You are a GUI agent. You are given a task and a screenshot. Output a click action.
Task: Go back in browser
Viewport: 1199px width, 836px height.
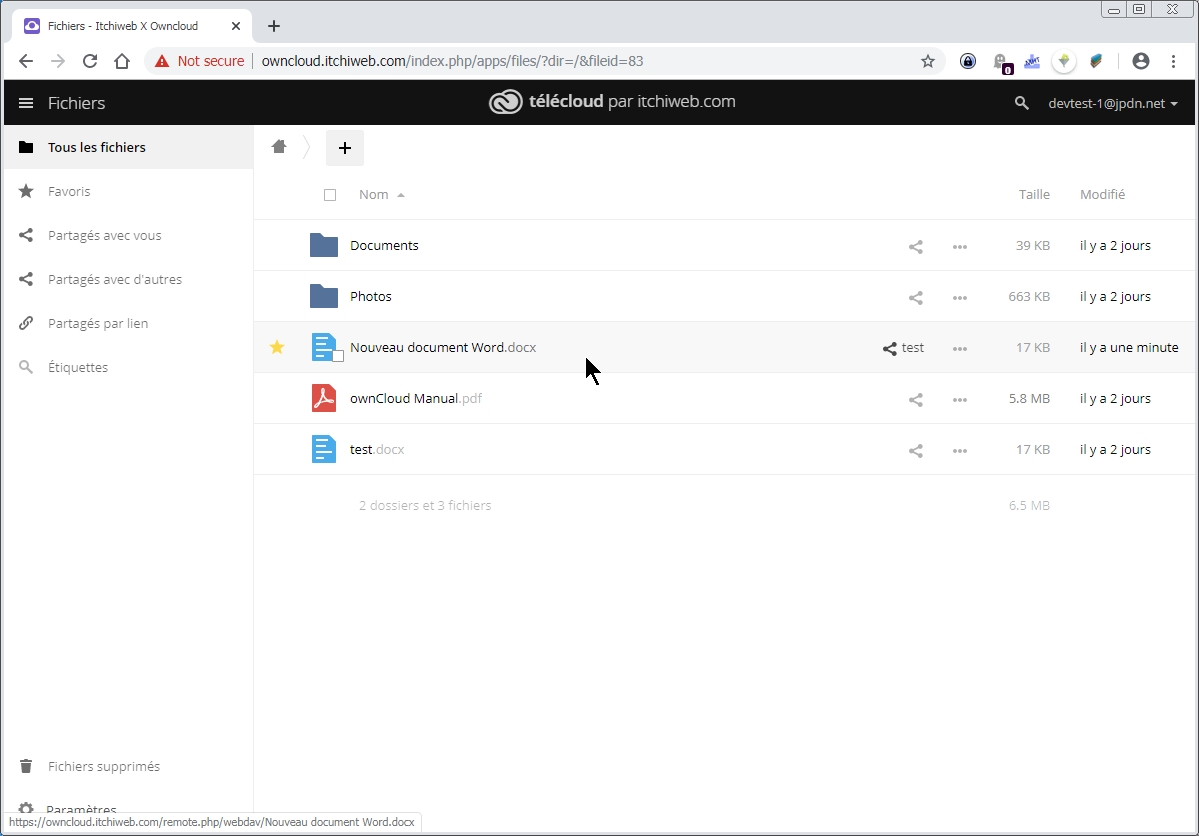click(x=26, y=61)
